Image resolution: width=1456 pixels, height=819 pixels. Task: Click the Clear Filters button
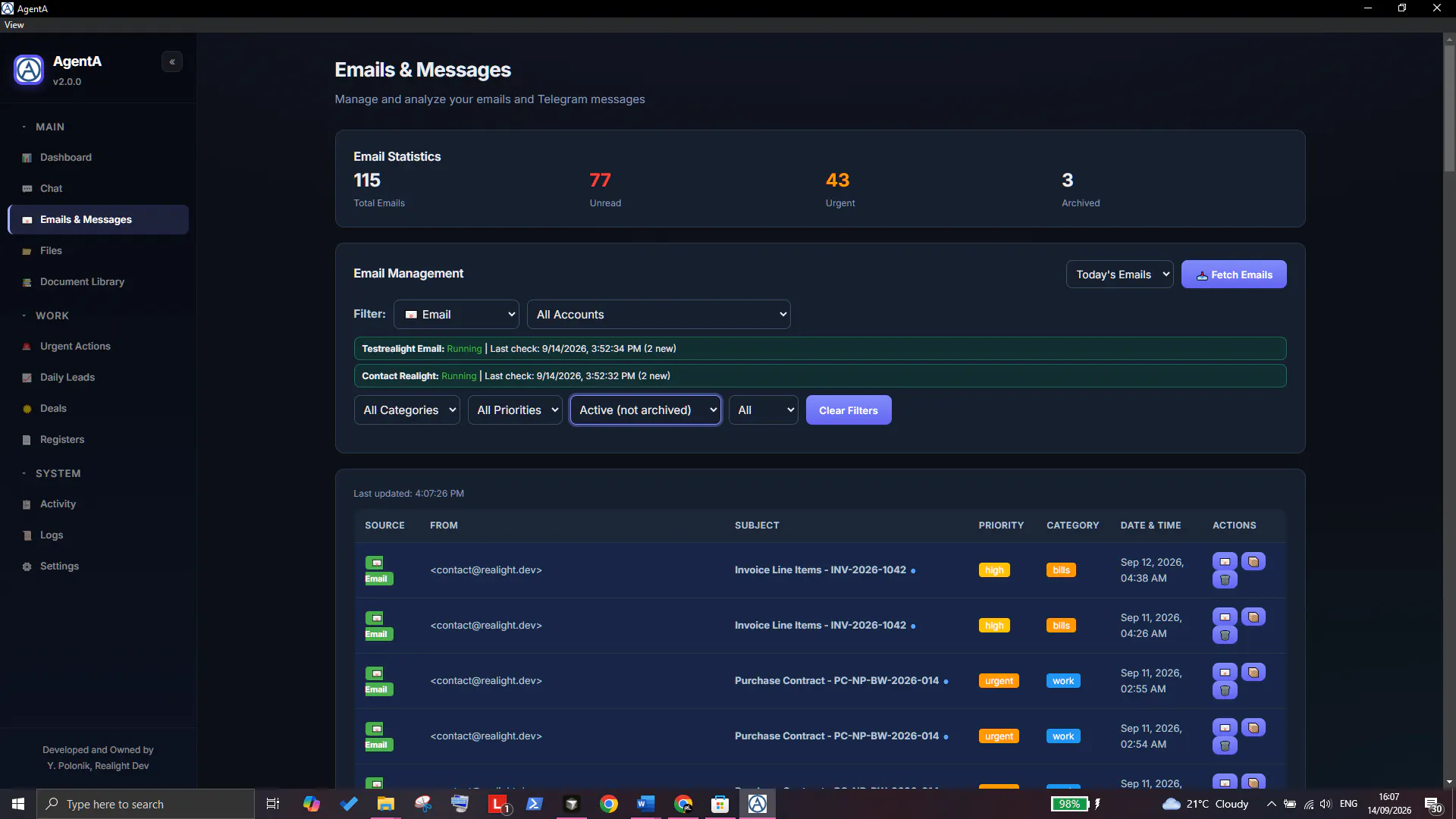tap(849, 410)
